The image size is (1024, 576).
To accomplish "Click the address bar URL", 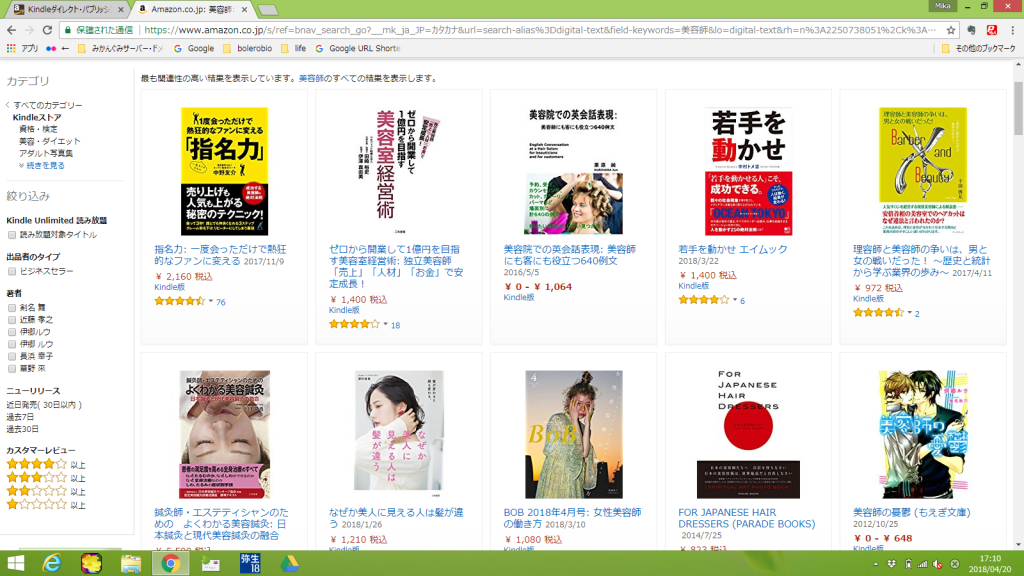I will [541, 30].
